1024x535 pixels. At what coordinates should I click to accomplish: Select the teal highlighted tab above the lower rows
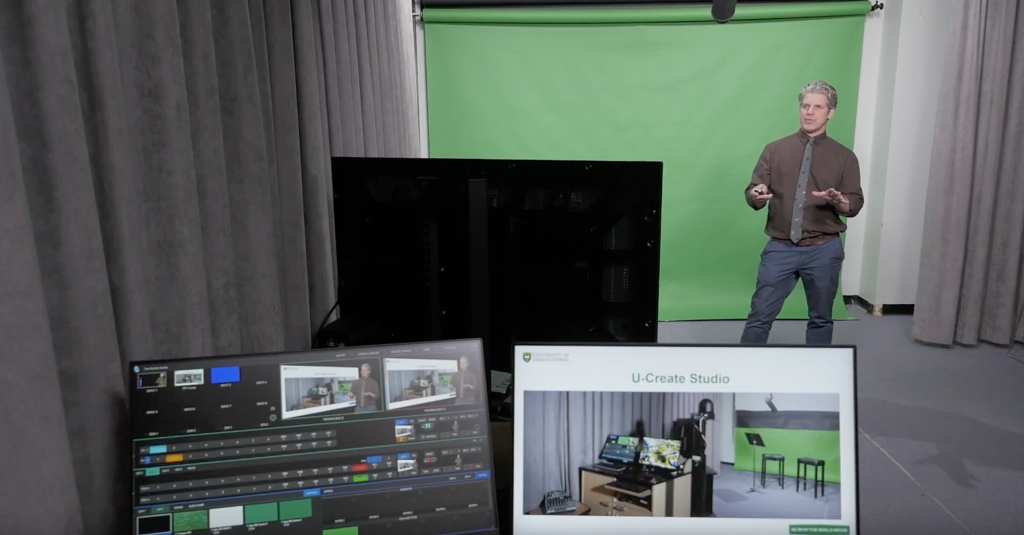(x=152, y=471)
